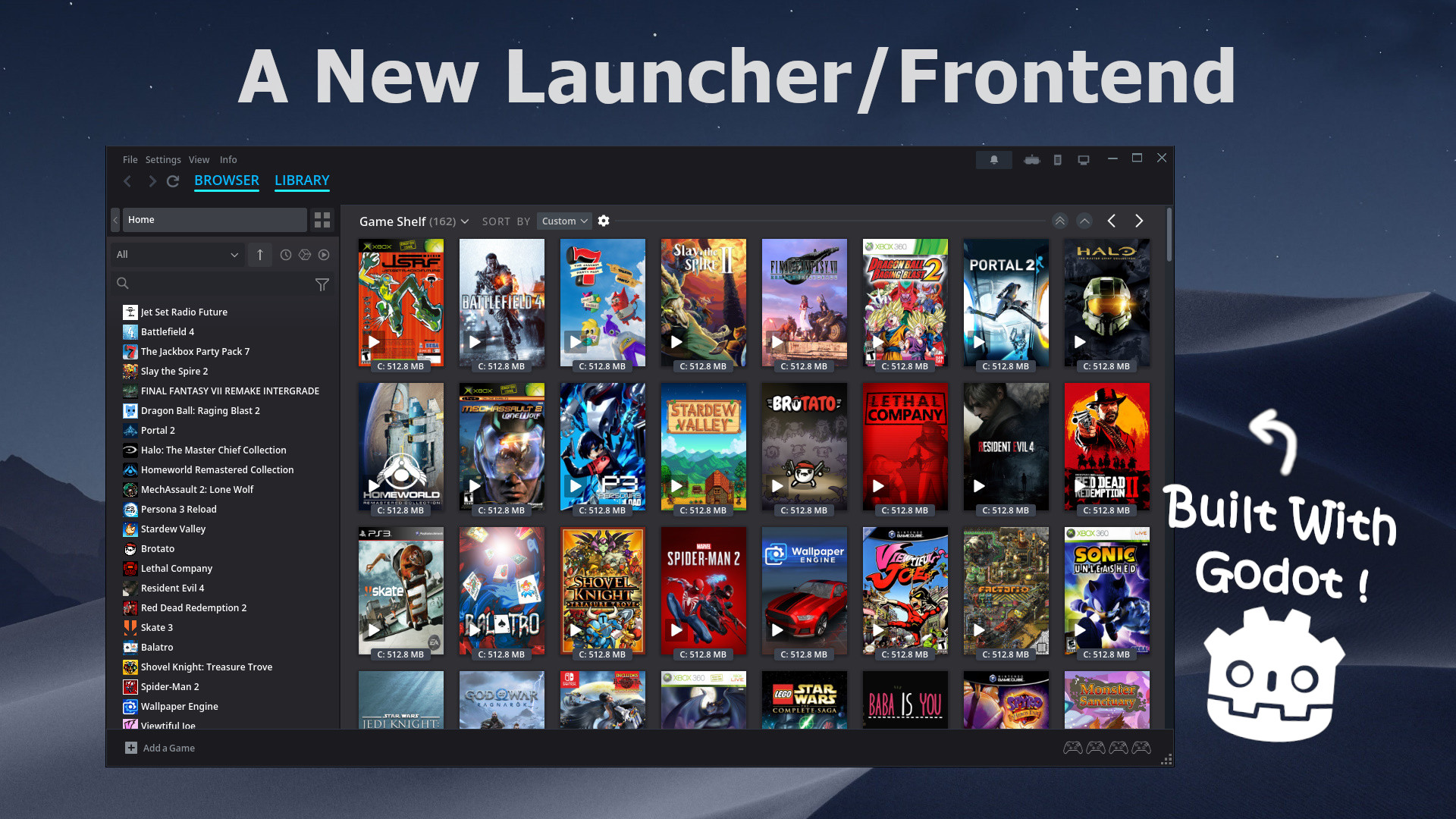Toggle the ready-to-play circle filter
The height and width of the screenshot is (819, 1456).
[324, 255]
